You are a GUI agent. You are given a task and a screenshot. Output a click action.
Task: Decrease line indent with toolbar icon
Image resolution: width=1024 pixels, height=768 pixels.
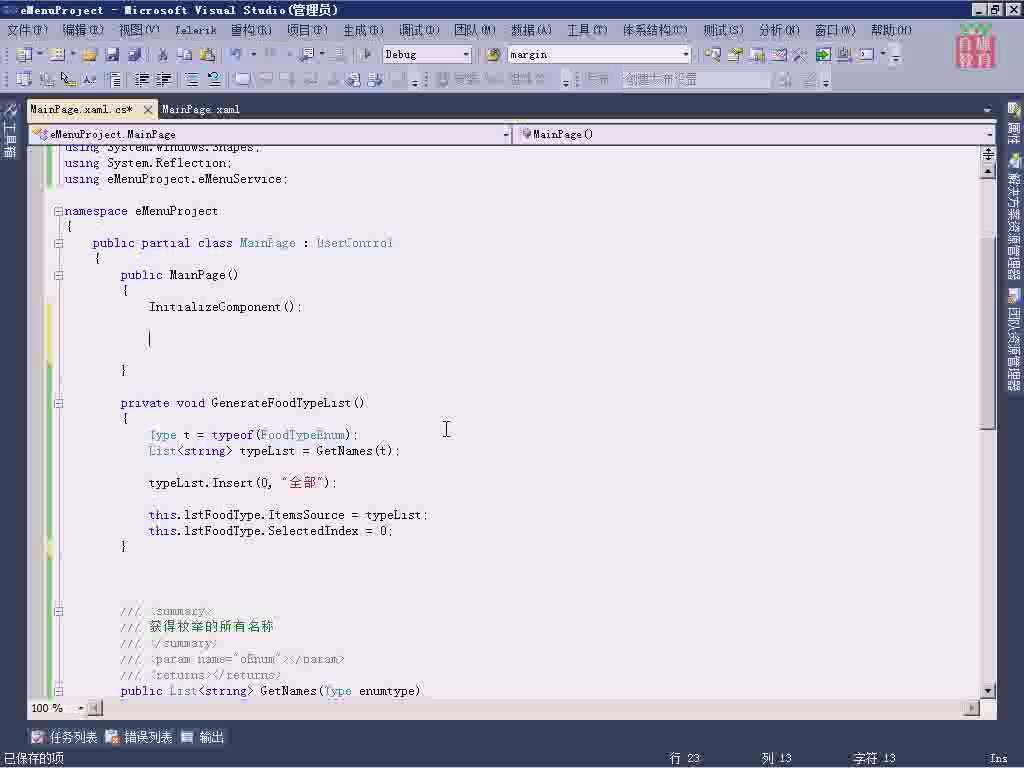coord(142,80)
